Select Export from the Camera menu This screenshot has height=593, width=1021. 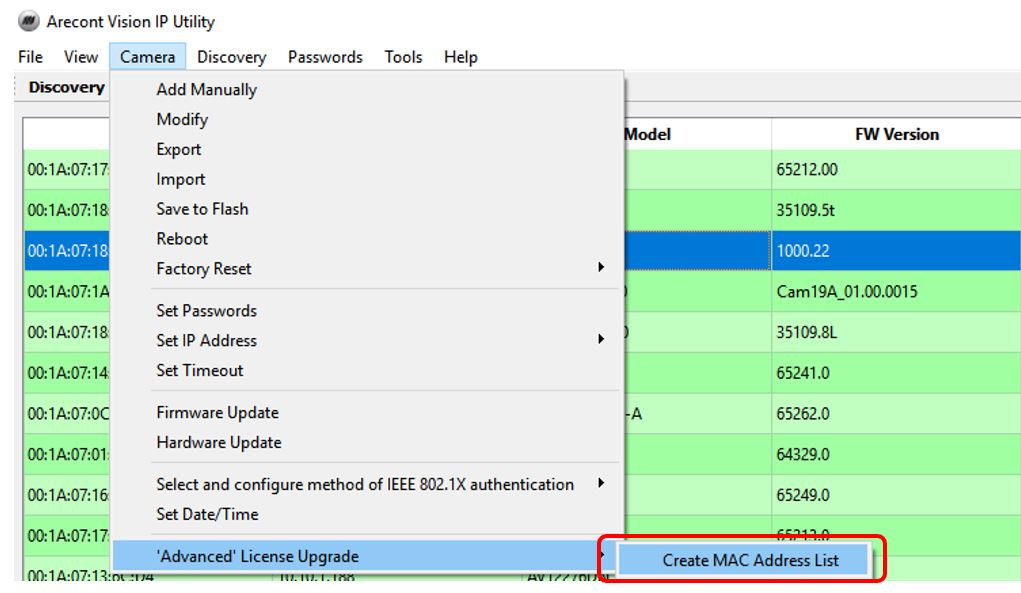(181, 149)
